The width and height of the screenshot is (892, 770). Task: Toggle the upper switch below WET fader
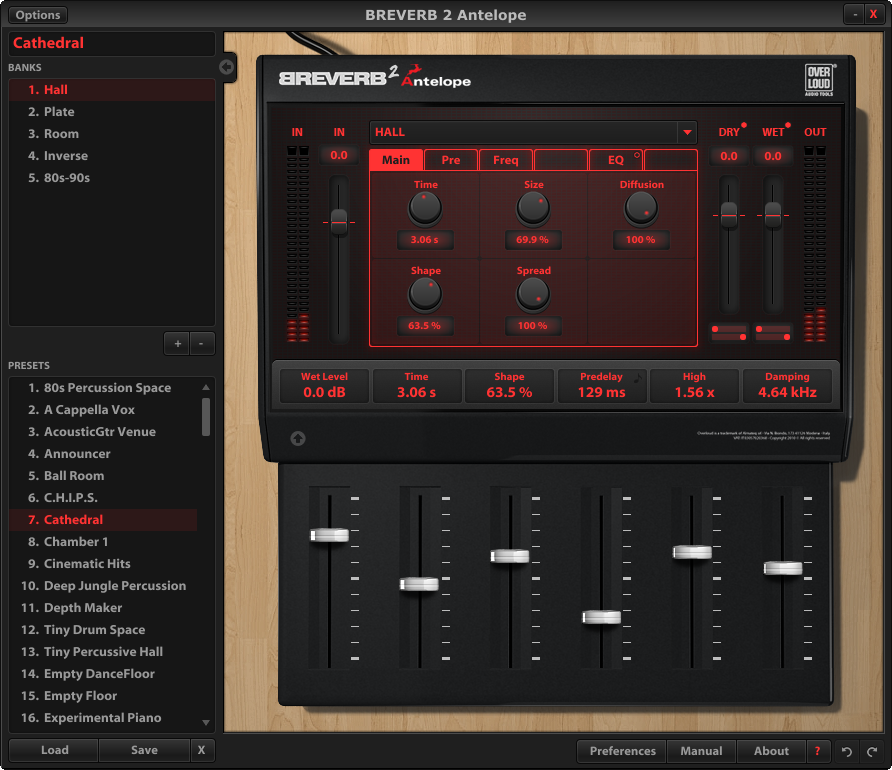pos(773,329)
